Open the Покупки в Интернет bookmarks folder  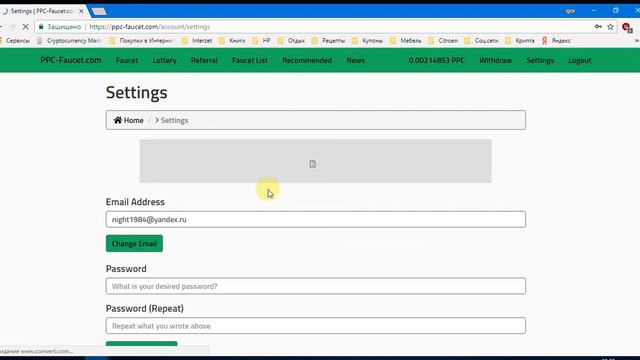(x=141, y=41)
